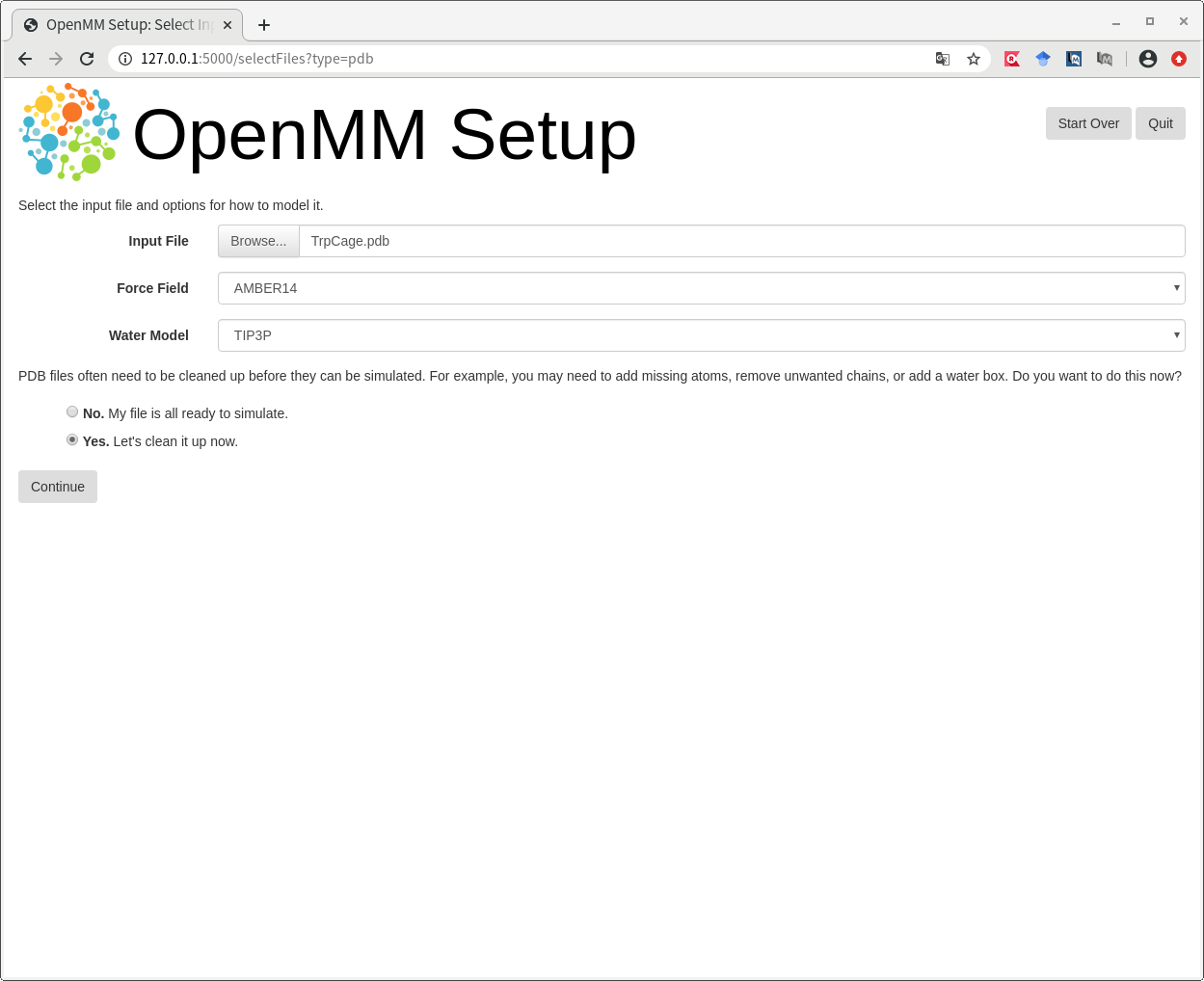The width and height of the screenshot is (1204, 981).
Task: Open the translate page icon
Action: click(943, 59)
